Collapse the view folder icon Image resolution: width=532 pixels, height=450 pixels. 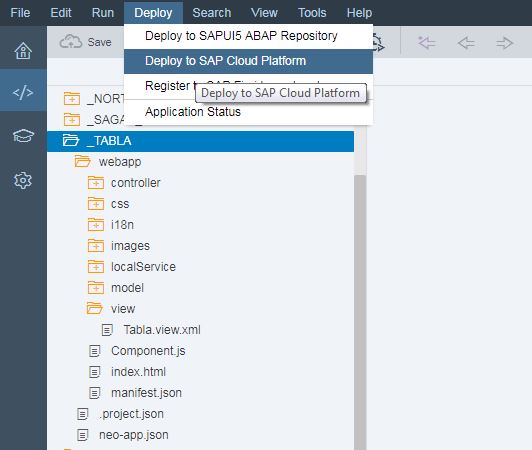[x=95, y=308]
